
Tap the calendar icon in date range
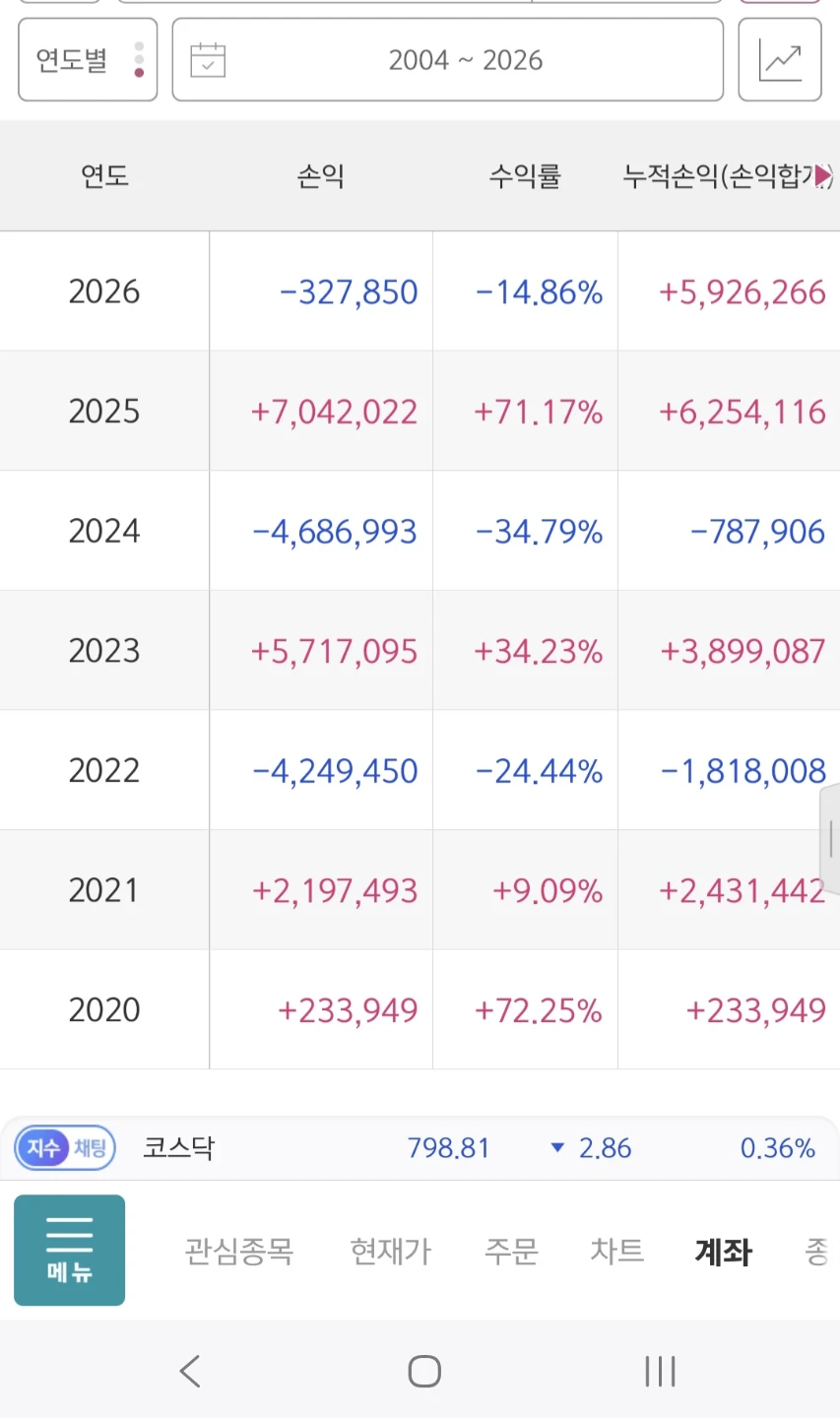[208, 60]
